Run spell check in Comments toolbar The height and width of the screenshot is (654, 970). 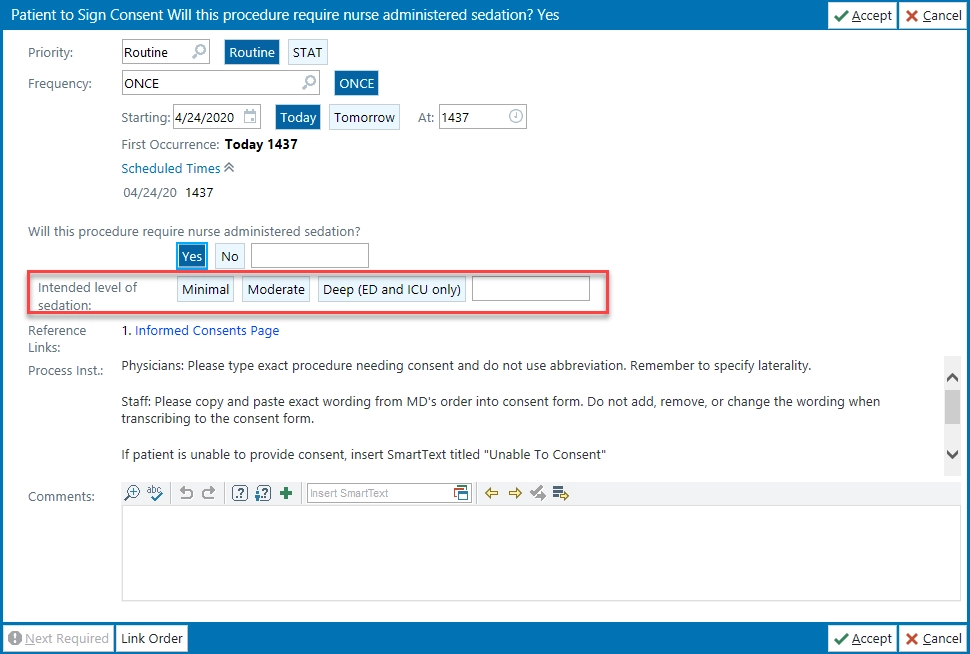click(x=155, y=493)
